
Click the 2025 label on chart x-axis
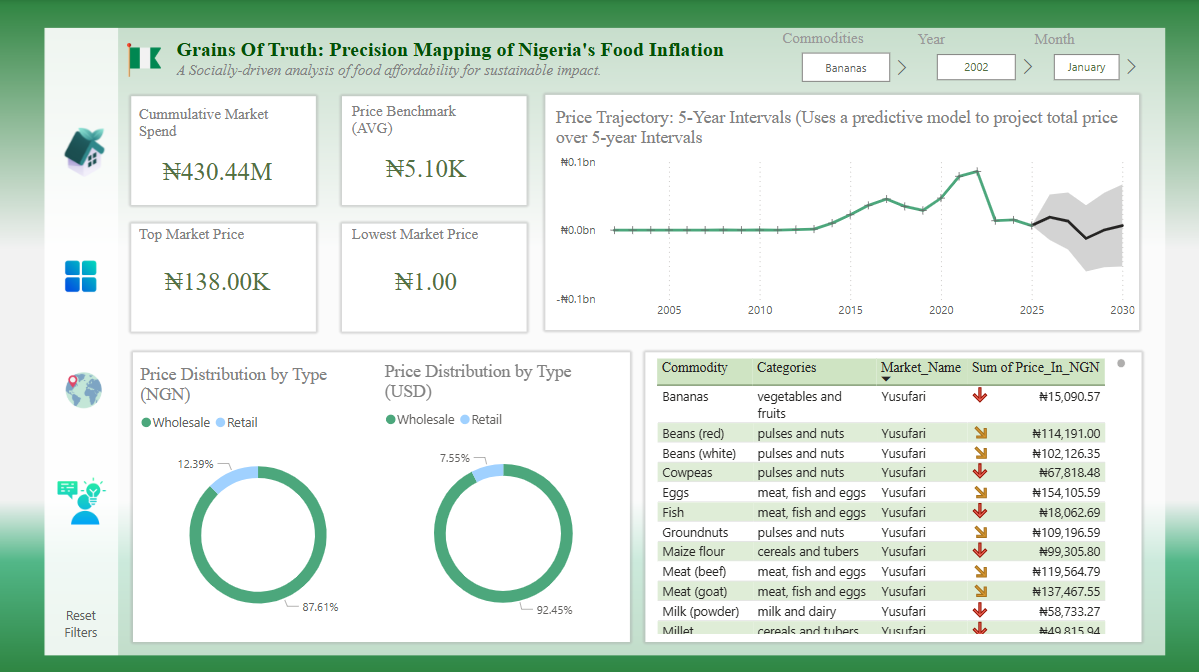tap(1032, 310)
